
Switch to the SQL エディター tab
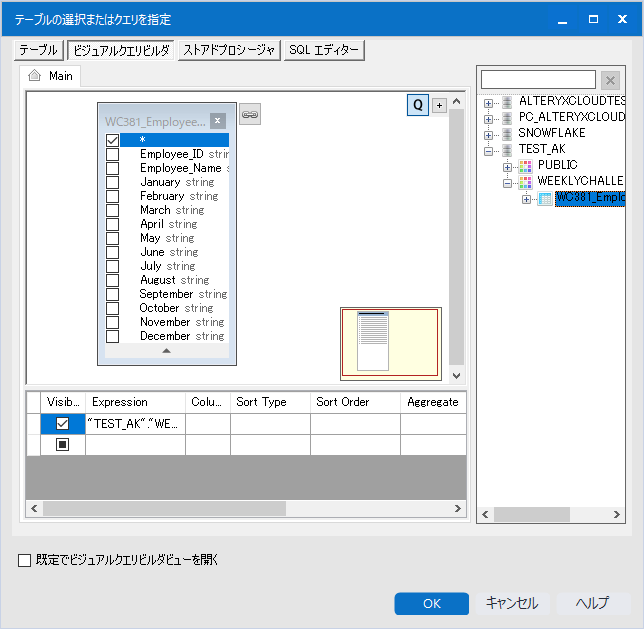click(x=324, y=50)
